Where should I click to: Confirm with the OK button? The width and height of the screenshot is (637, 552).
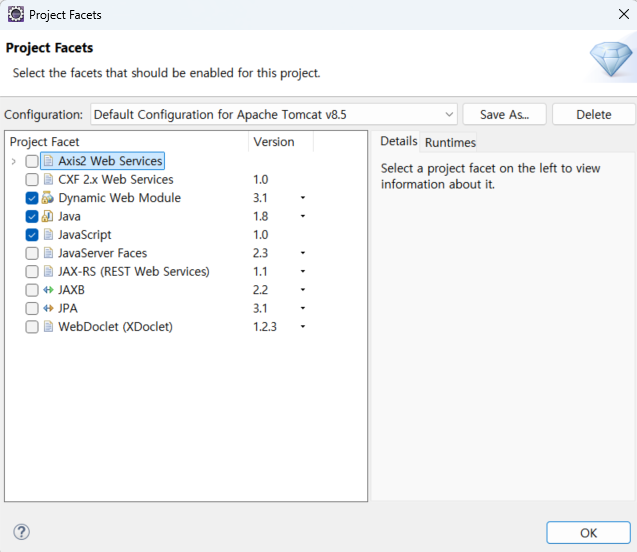click(588, 533)
